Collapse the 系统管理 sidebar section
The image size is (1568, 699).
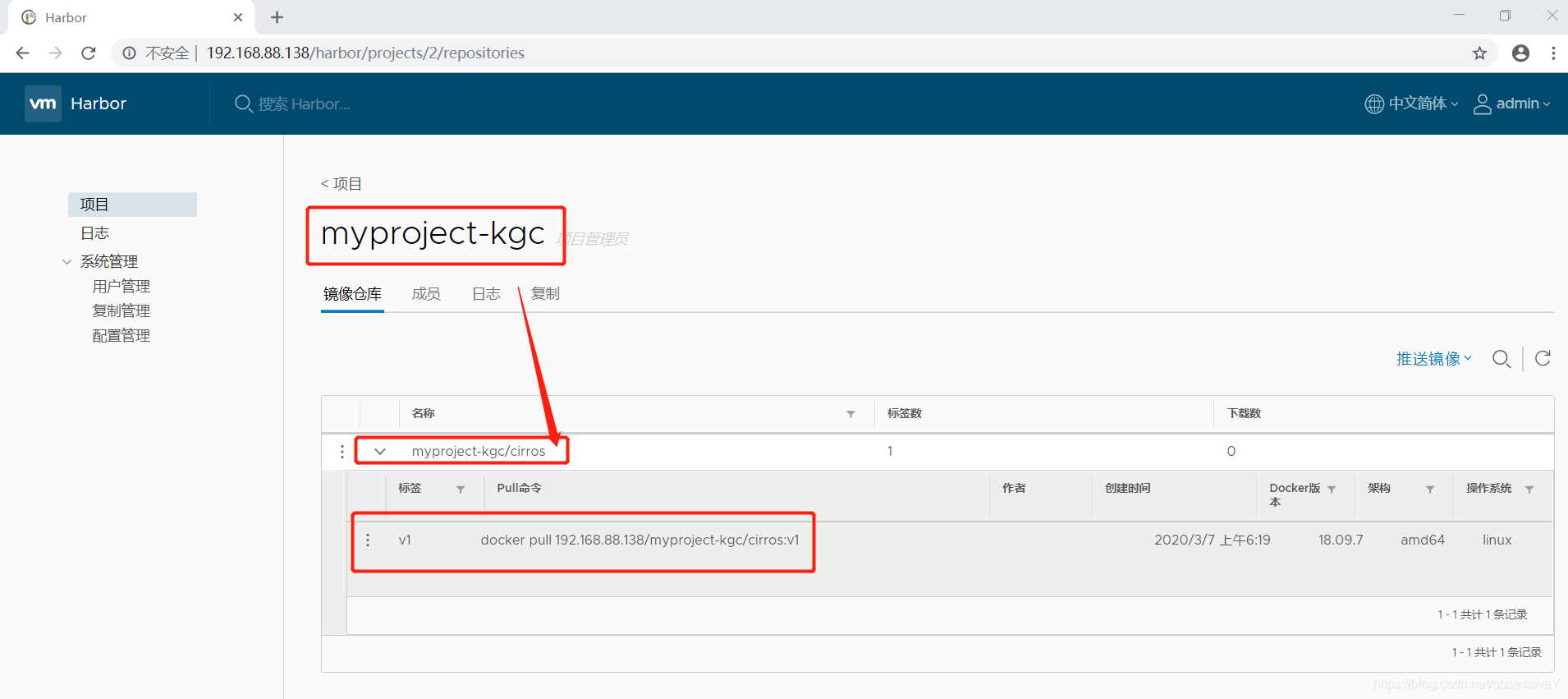(66, 262)
